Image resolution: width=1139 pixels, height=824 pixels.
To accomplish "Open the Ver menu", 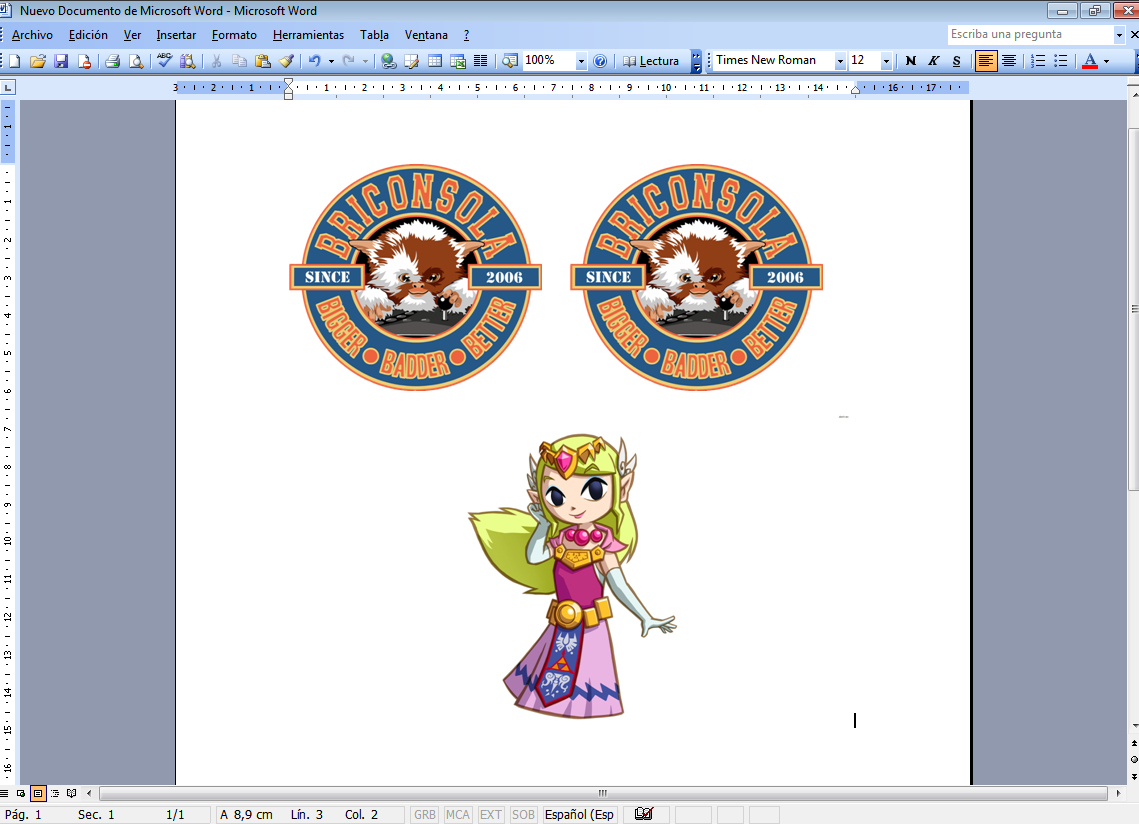I will click(x=132, y=35).
